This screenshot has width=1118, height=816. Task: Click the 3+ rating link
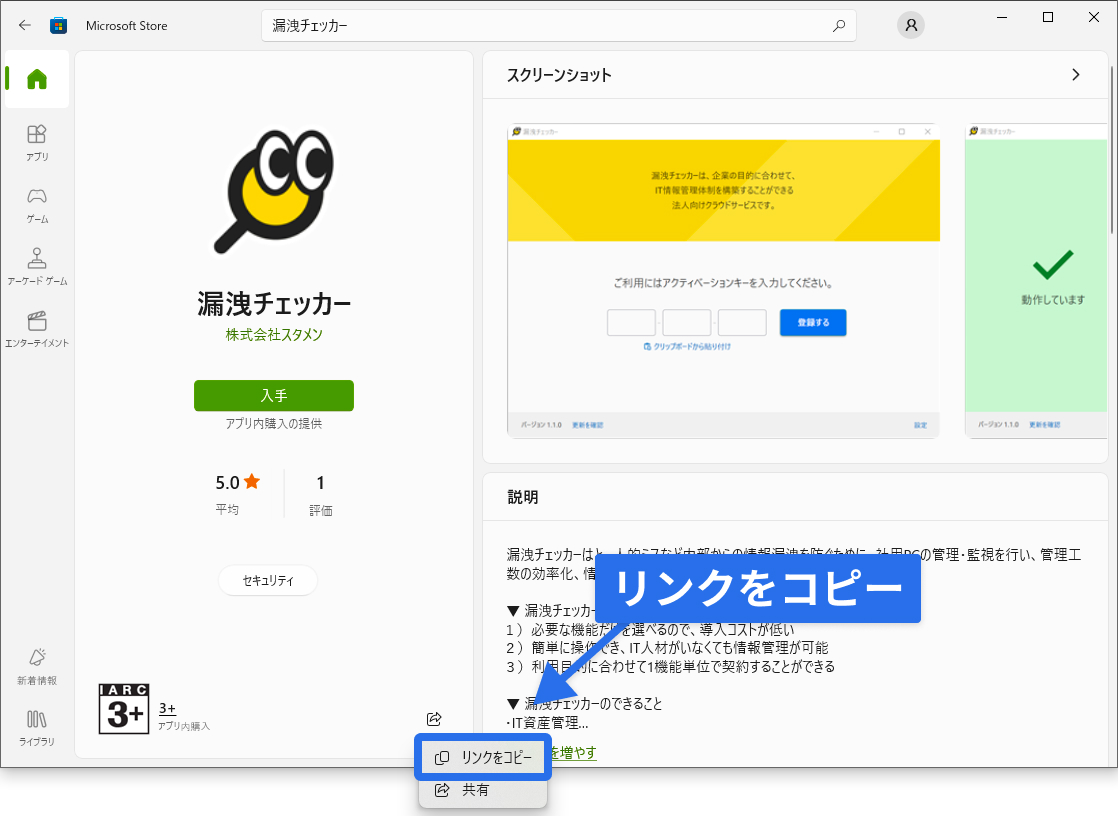tap(167, 708)
